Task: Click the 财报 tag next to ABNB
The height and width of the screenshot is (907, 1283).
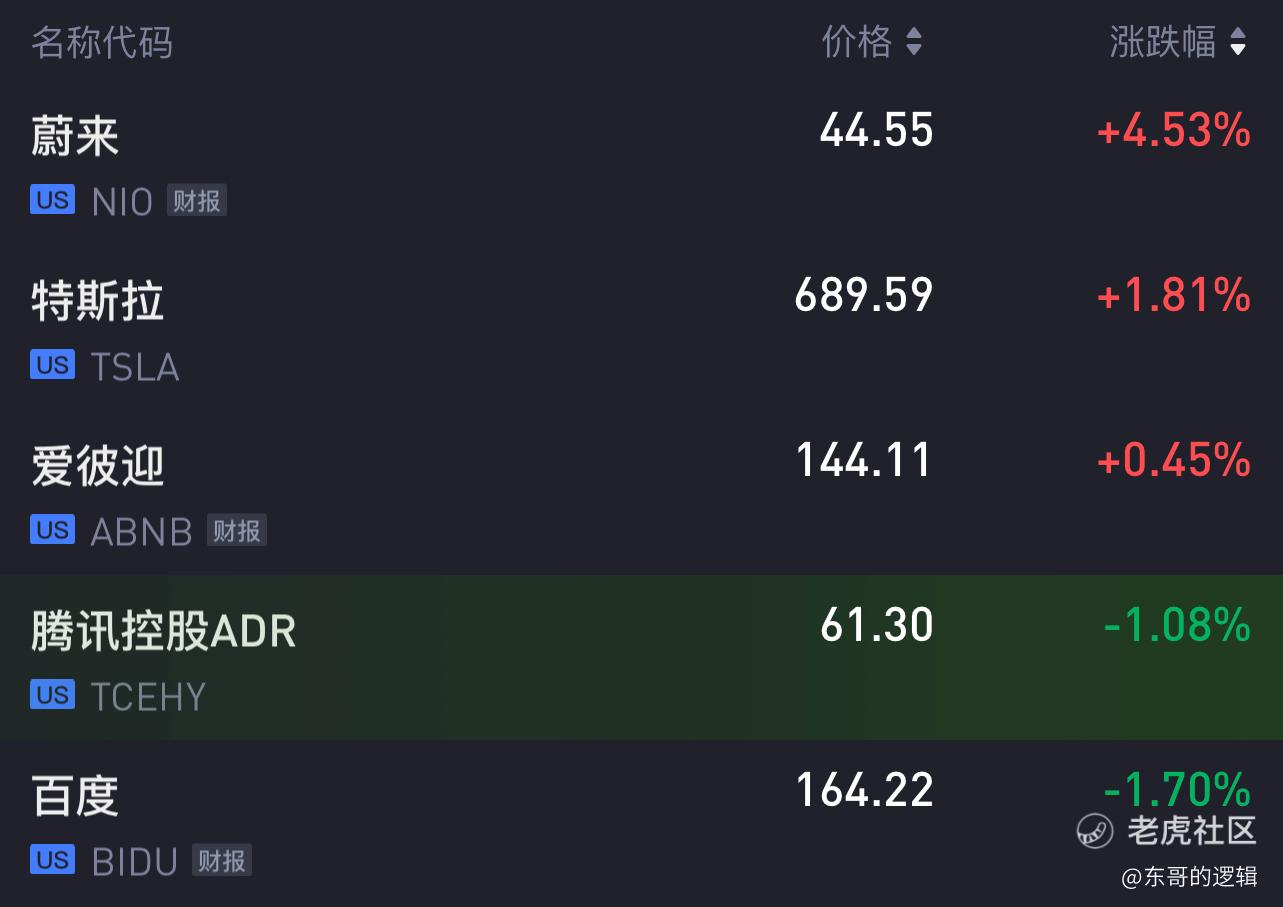Action: (x=237, y=530)
